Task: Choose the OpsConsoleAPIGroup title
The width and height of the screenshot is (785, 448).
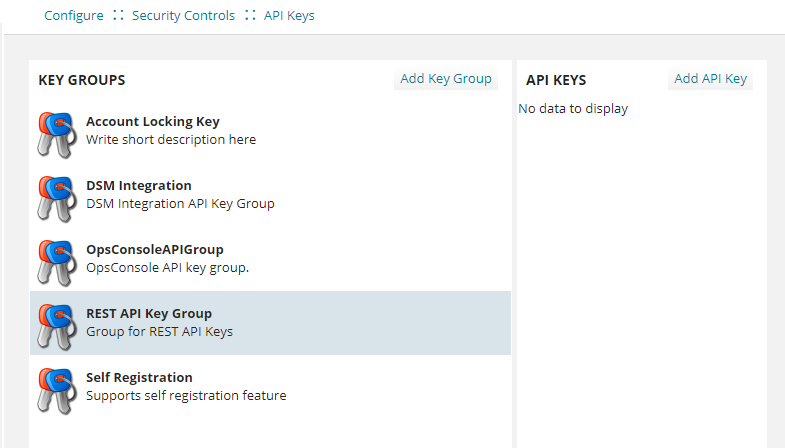Action: (x=154, y=250)
